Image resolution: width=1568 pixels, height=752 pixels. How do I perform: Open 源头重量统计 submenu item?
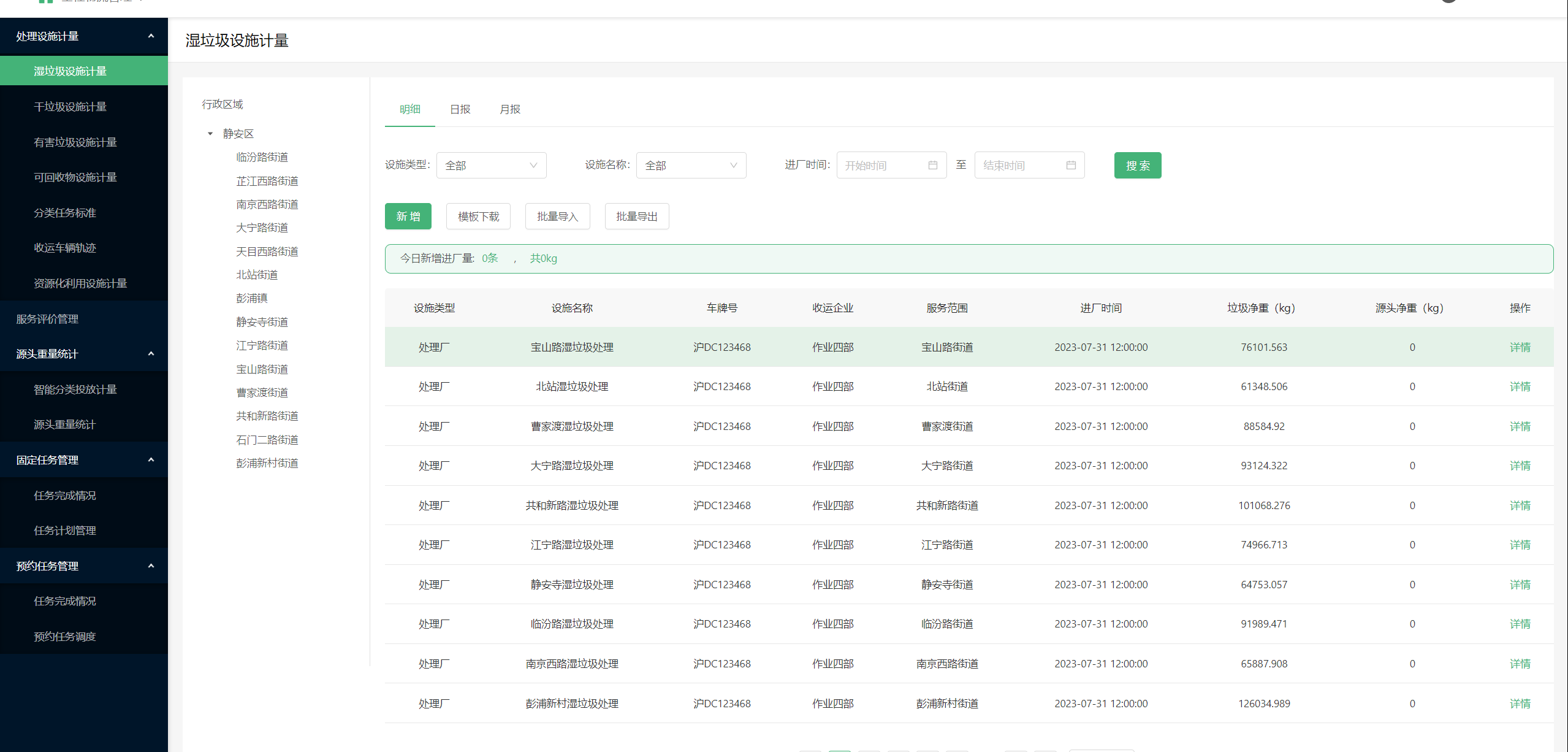[x=84, y=424]
